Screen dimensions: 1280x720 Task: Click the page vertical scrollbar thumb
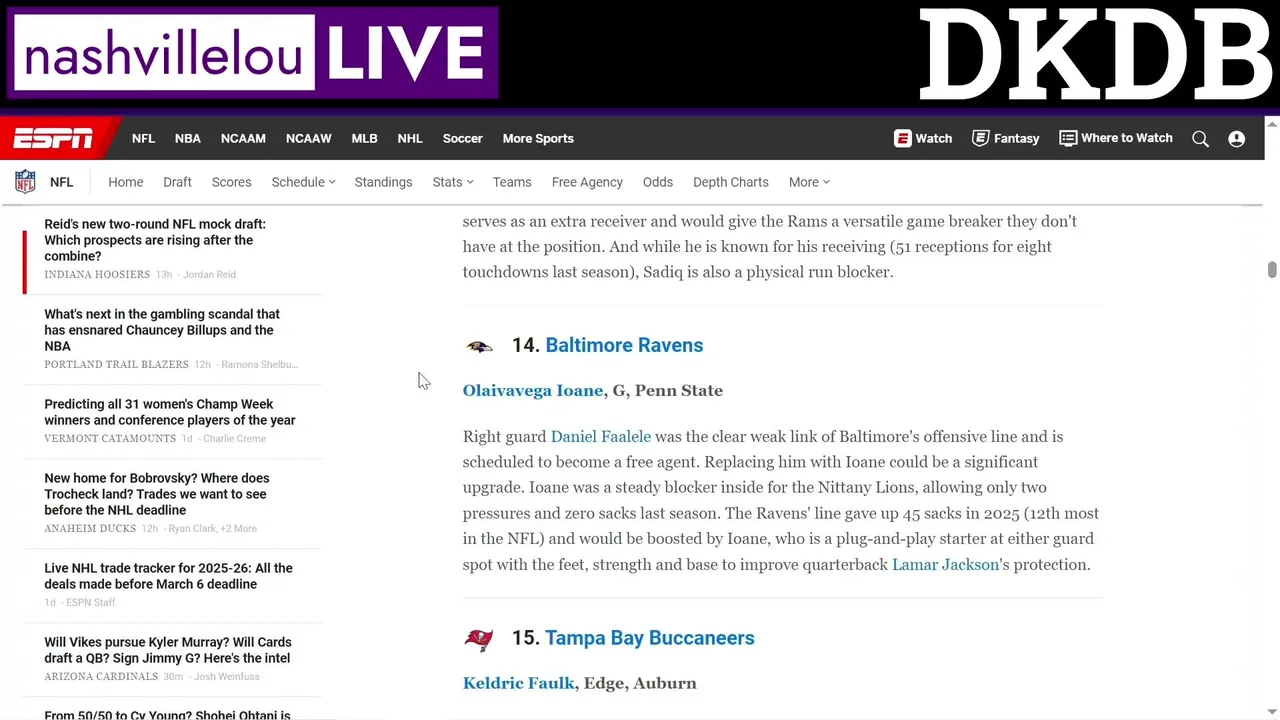point(1272,270)
